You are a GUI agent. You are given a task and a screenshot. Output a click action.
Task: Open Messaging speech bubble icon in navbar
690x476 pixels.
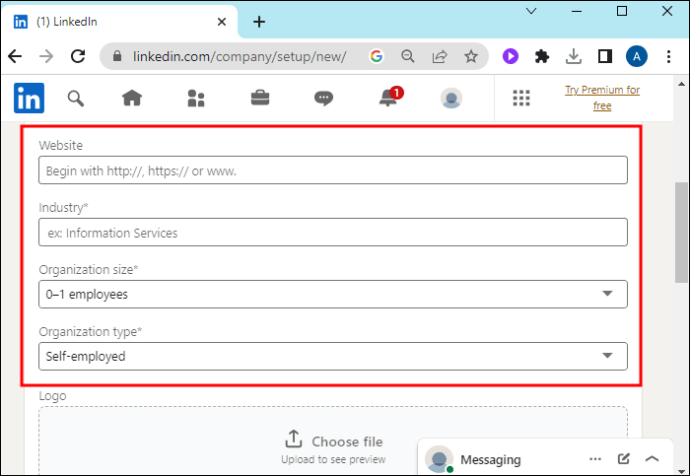tap(323, 98)
